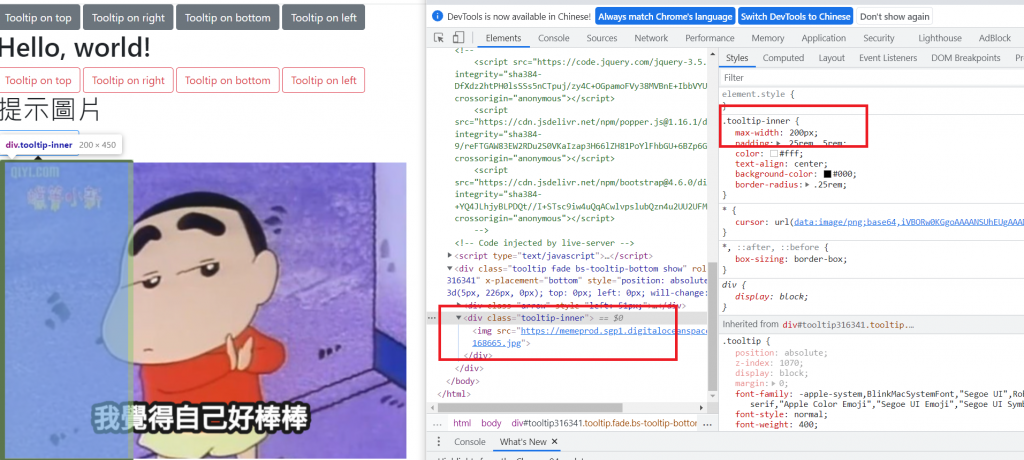The height and width of the screenshot is (460, 1024).
Task: Open the Sources panel tab
Action: coord(601,38)
